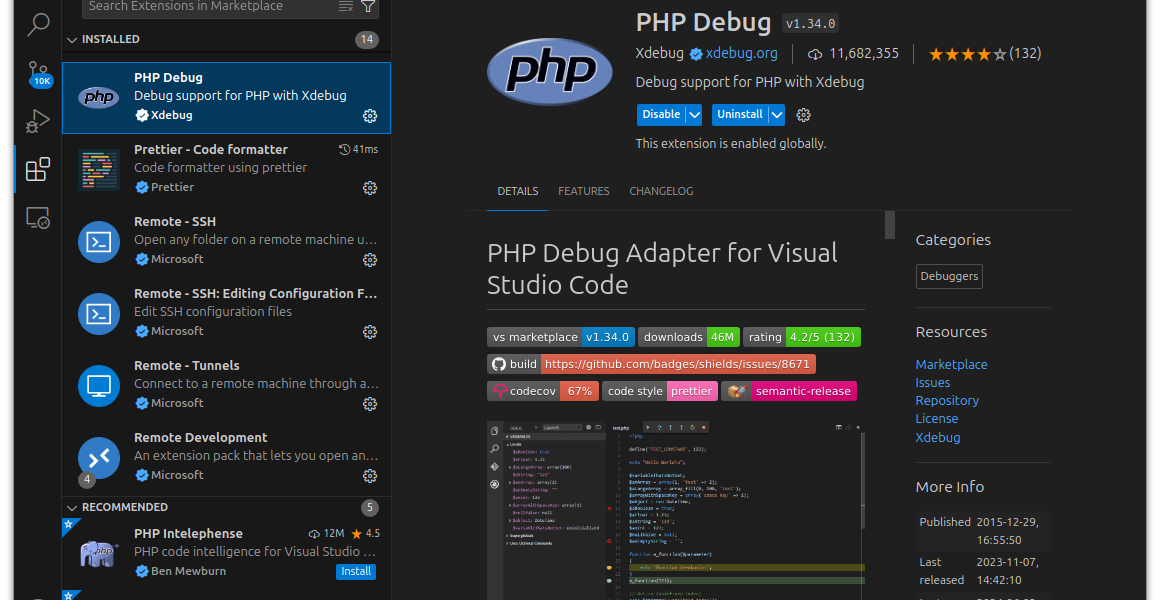Click the gear icon beside Uninstall button
Viewport: 1160px width, 600px height.
803,115
